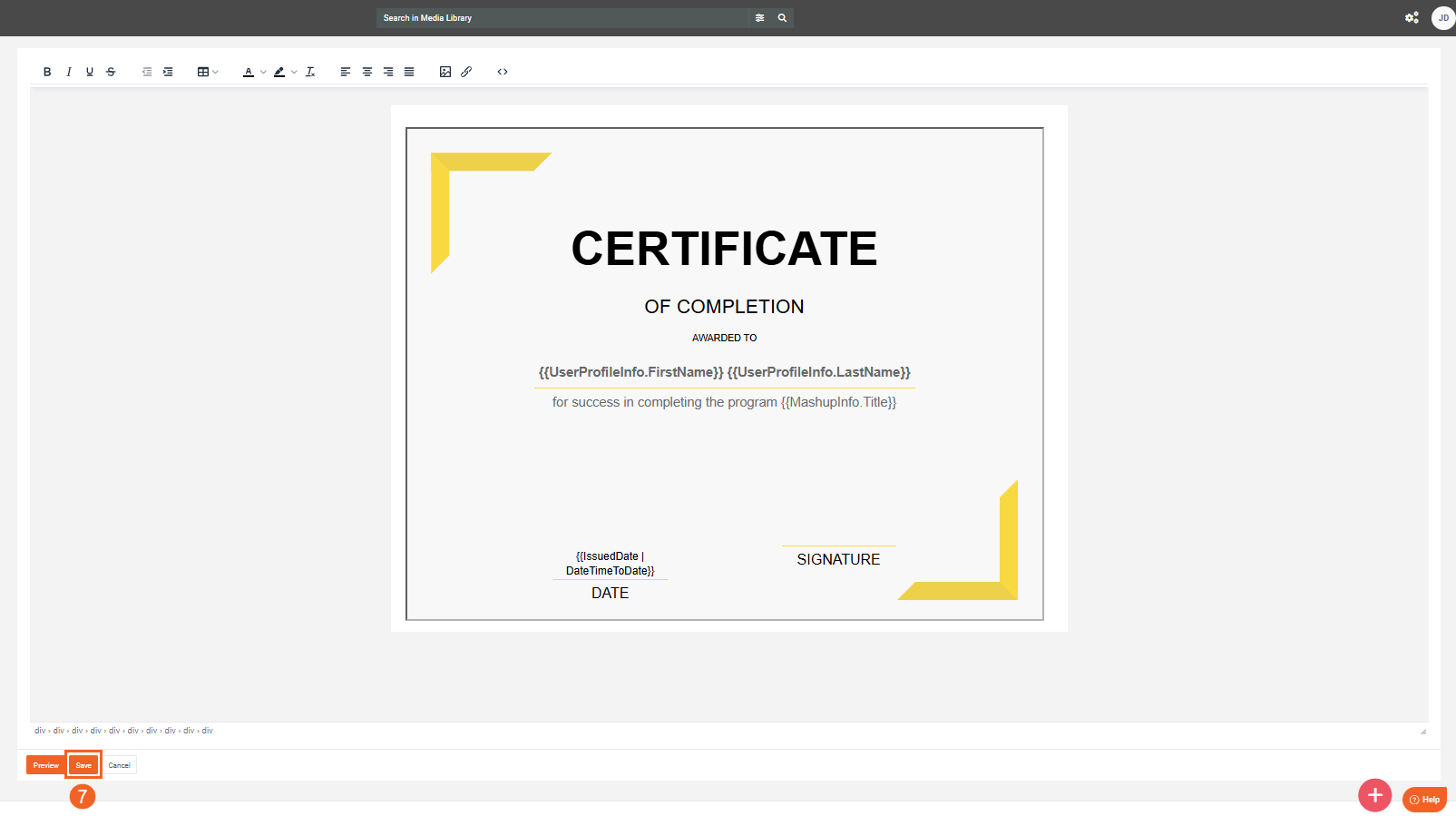The width and height of the screenshot is (1456, 826).
Task: Apply strikethrough to text
Action: point(111,72)
